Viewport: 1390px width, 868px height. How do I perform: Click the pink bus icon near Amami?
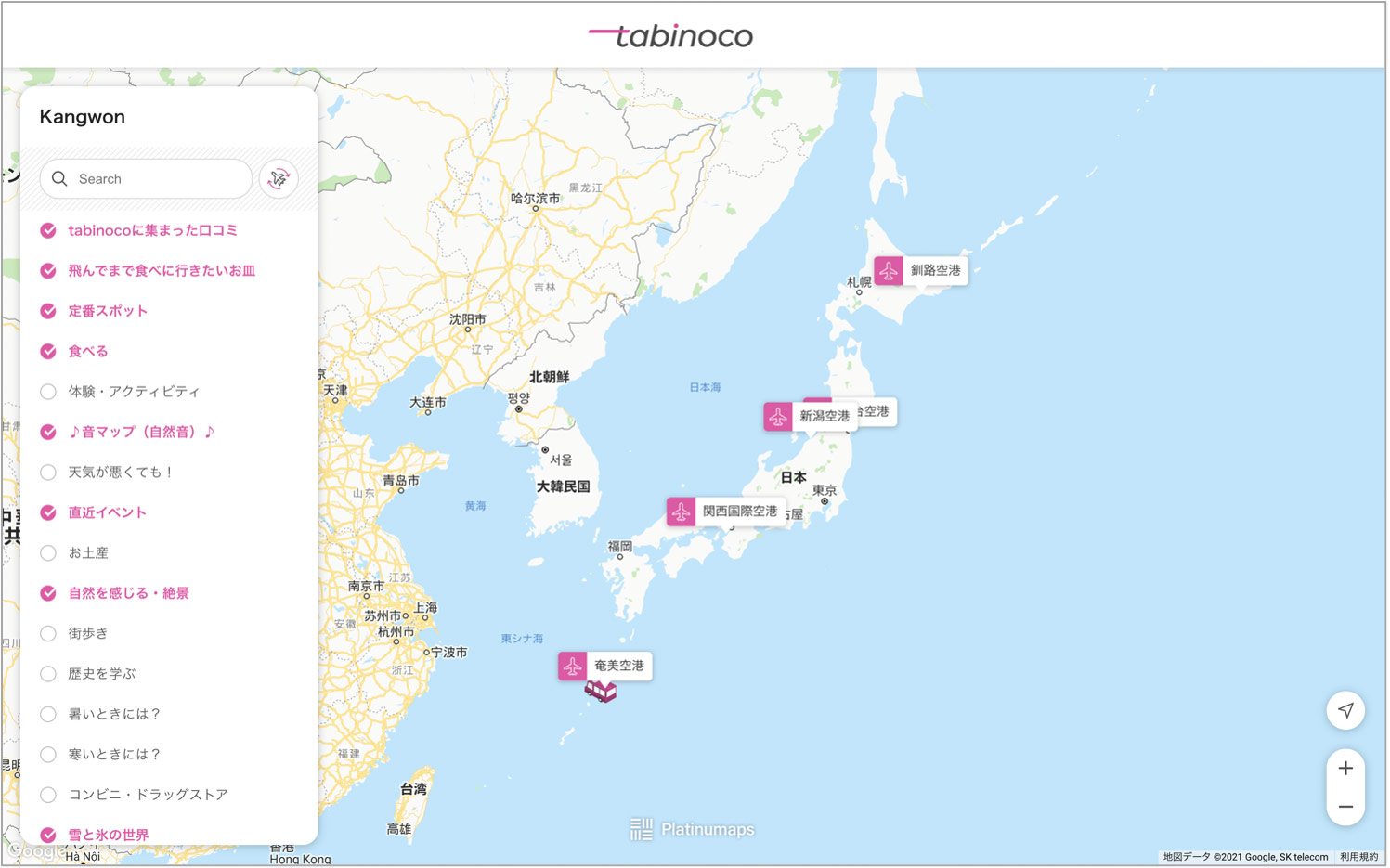point(601,692)
